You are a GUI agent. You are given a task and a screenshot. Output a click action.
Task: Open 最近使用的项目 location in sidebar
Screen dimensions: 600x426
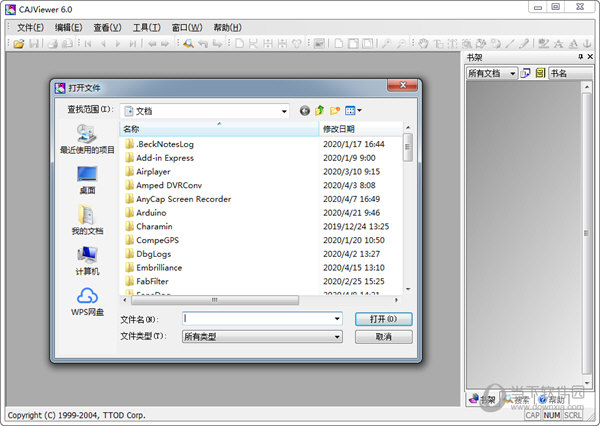pos(87,139)
